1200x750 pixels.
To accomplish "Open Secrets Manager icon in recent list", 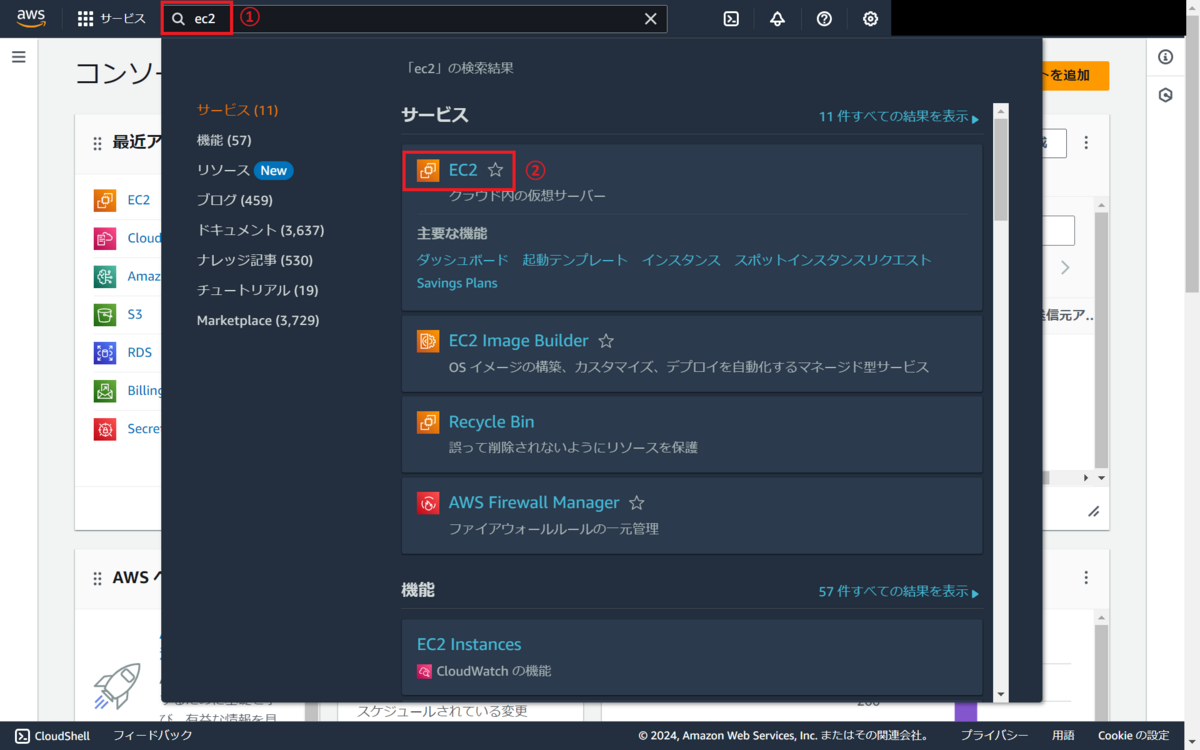I will [x=105, y=428].
